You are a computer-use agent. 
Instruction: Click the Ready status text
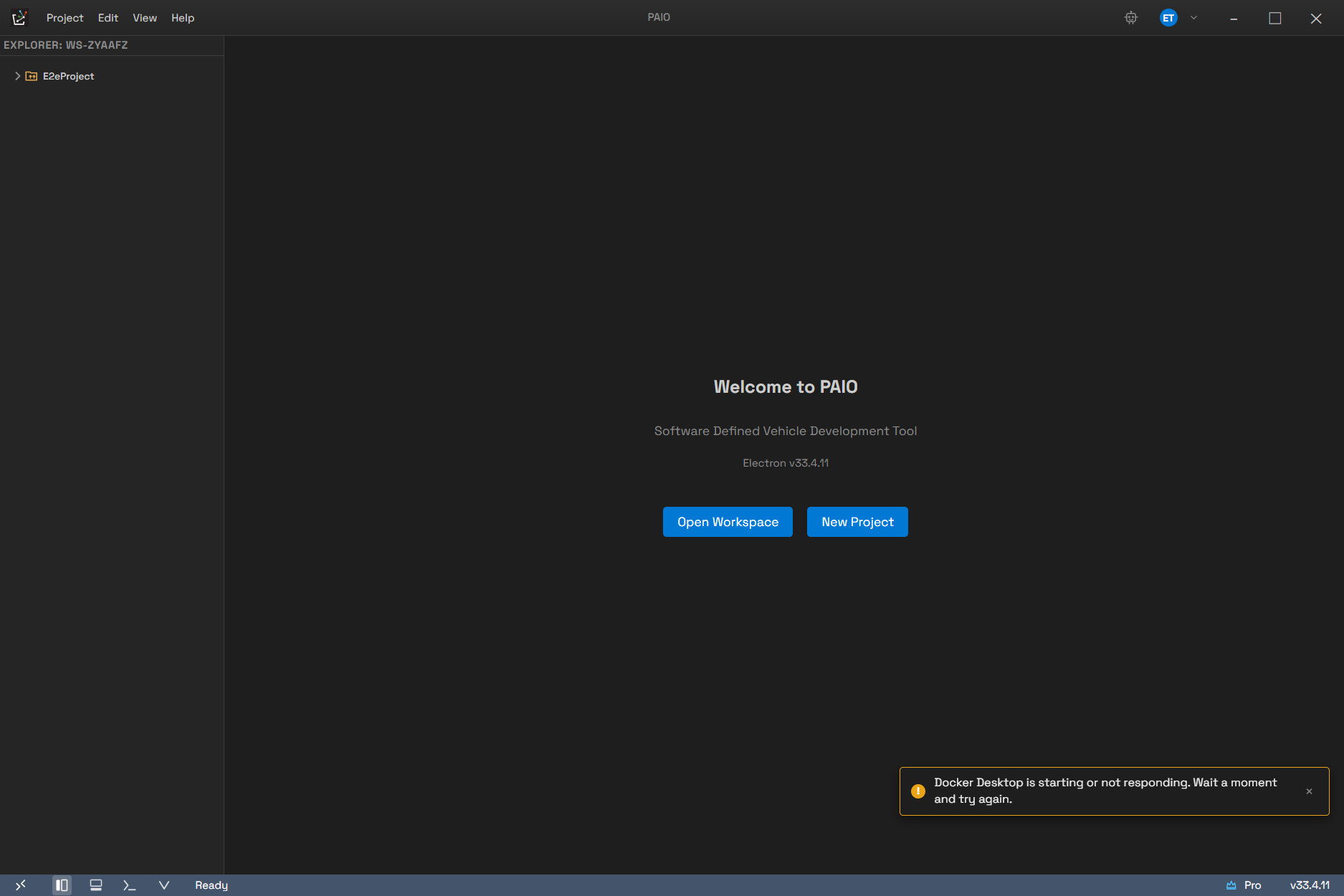[x=211, y=885]
